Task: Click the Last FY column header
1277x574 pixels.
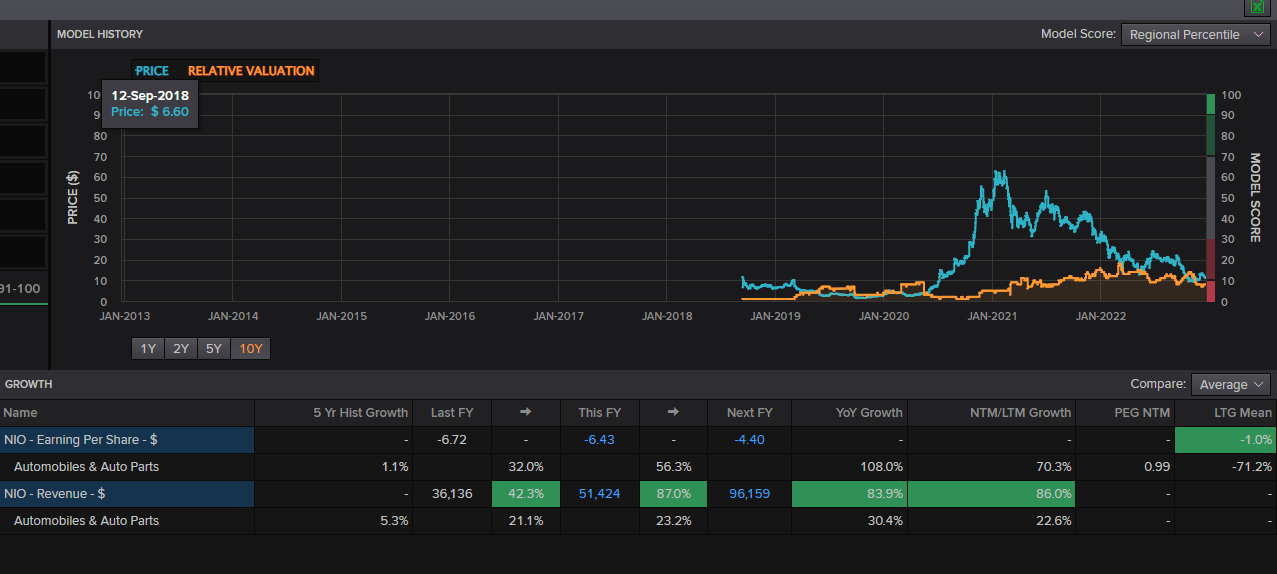Action: point(452,413)
